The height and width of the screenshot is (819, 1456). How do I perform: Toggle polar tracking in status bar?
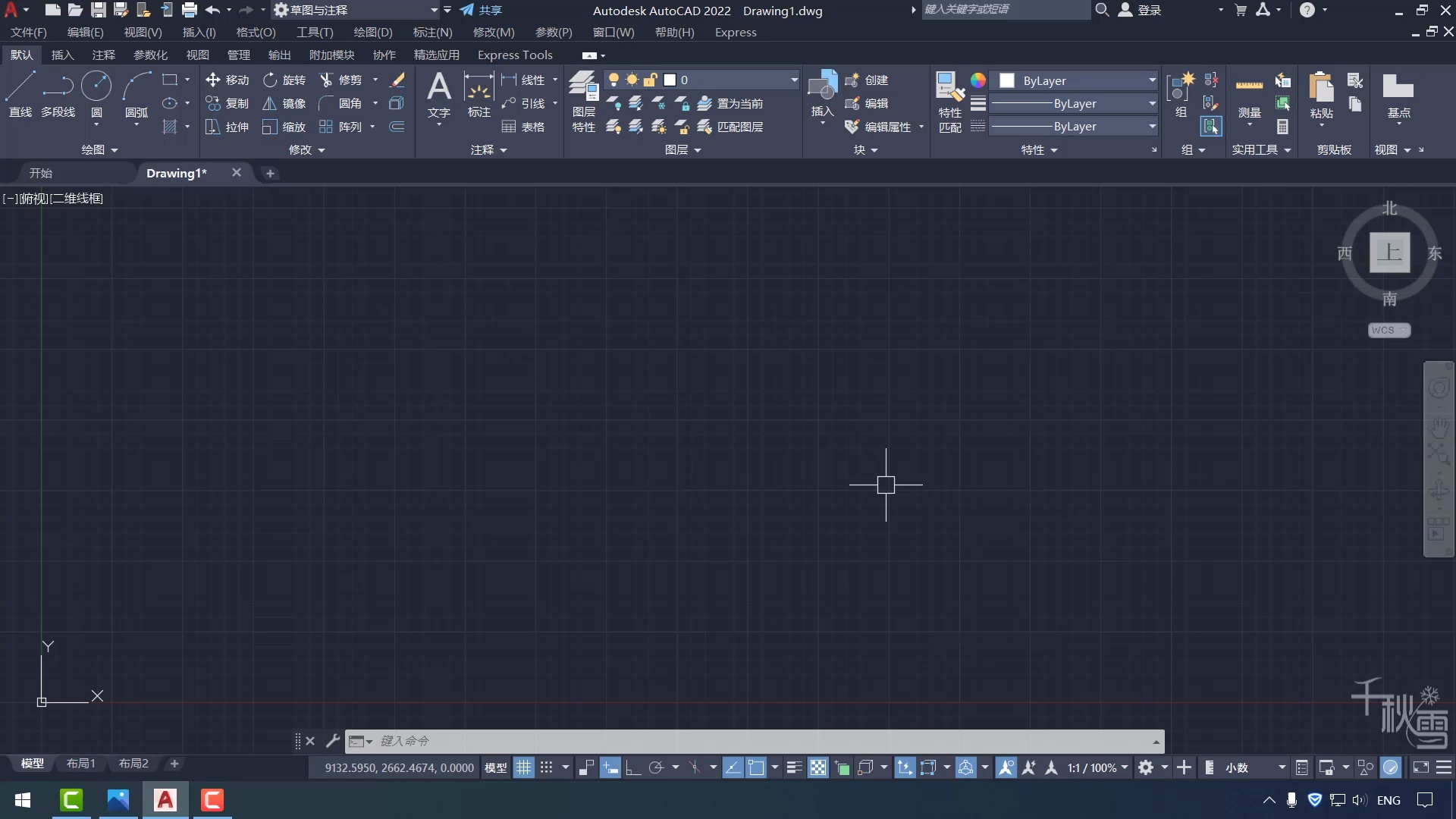tap(656, 767)
